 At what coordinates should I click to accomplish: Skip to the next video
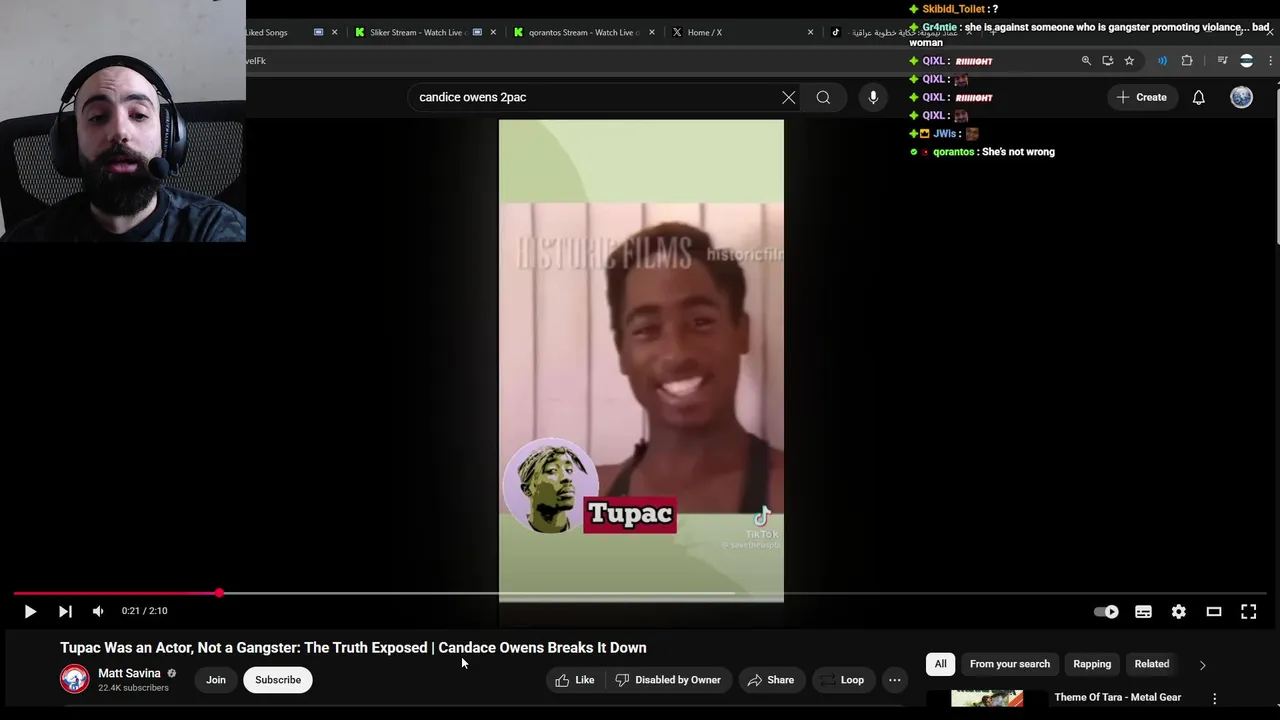point(65,611)
